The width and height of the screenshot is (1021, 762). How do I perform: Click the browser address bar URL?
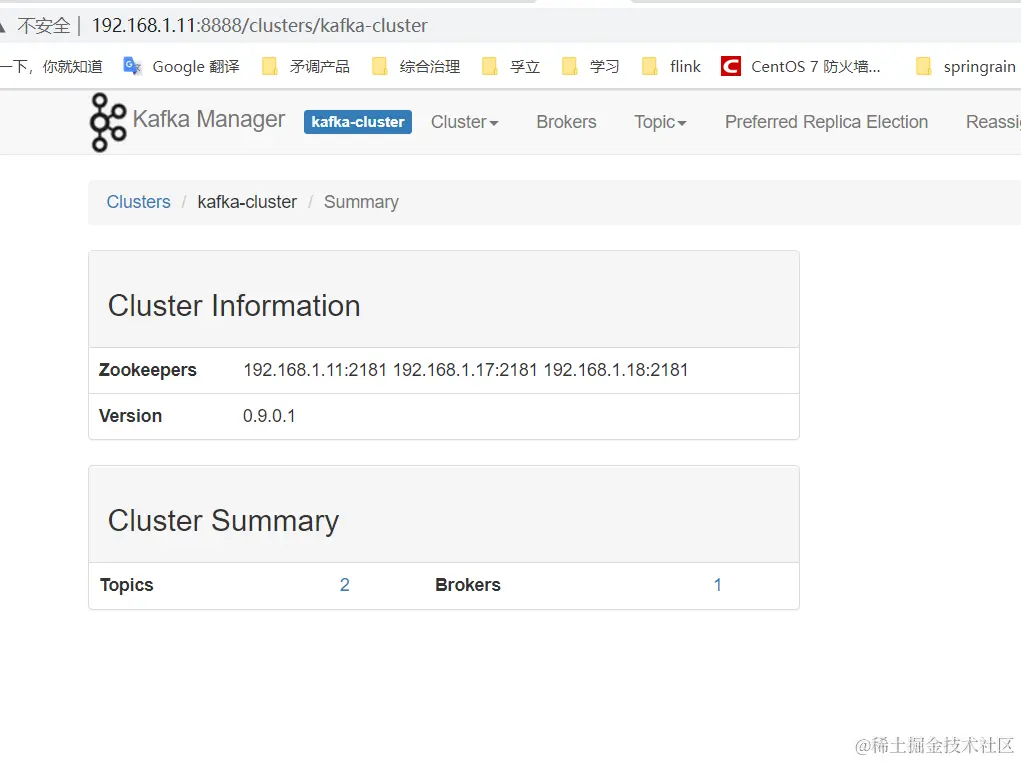point(260,25)
